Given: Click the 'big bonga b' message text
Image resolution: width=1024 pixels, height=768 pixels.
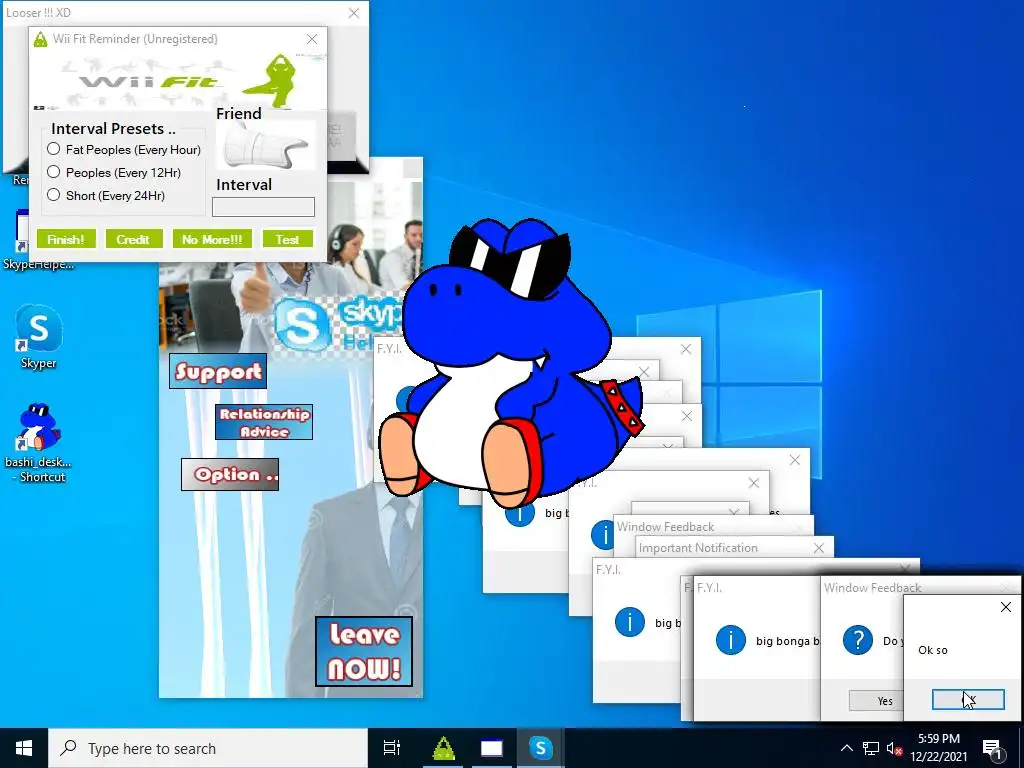Looking at the screenshot, I should 786,641.
